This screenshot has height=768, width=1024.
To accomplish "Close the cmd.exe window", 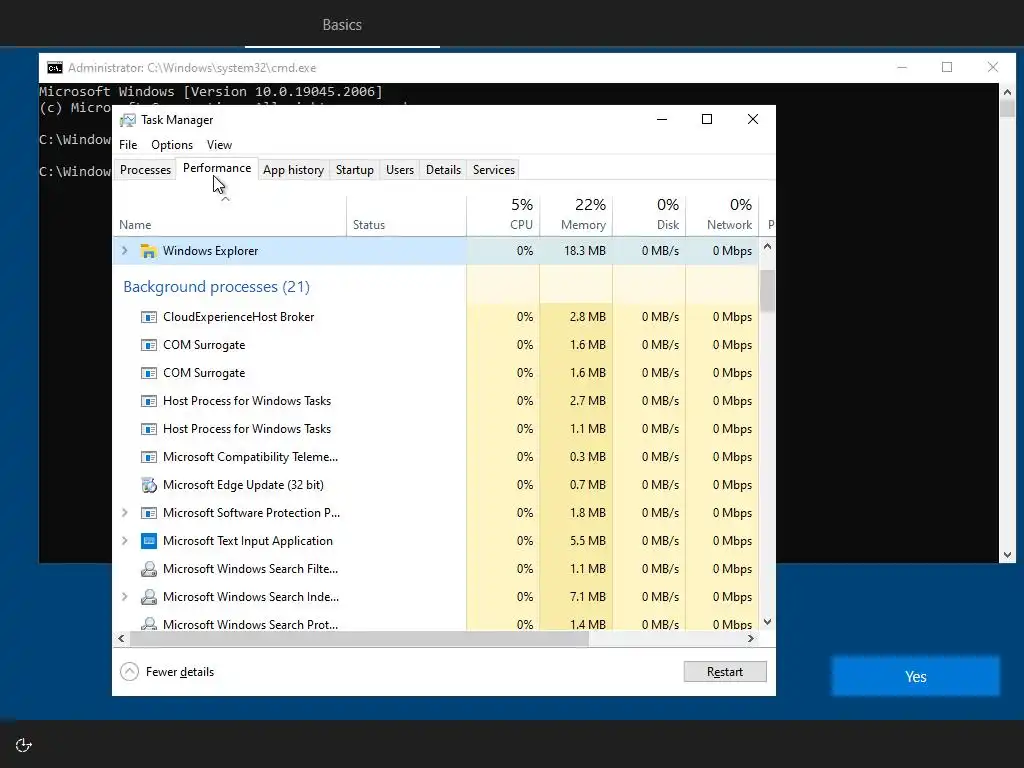I will pos(993,67).
